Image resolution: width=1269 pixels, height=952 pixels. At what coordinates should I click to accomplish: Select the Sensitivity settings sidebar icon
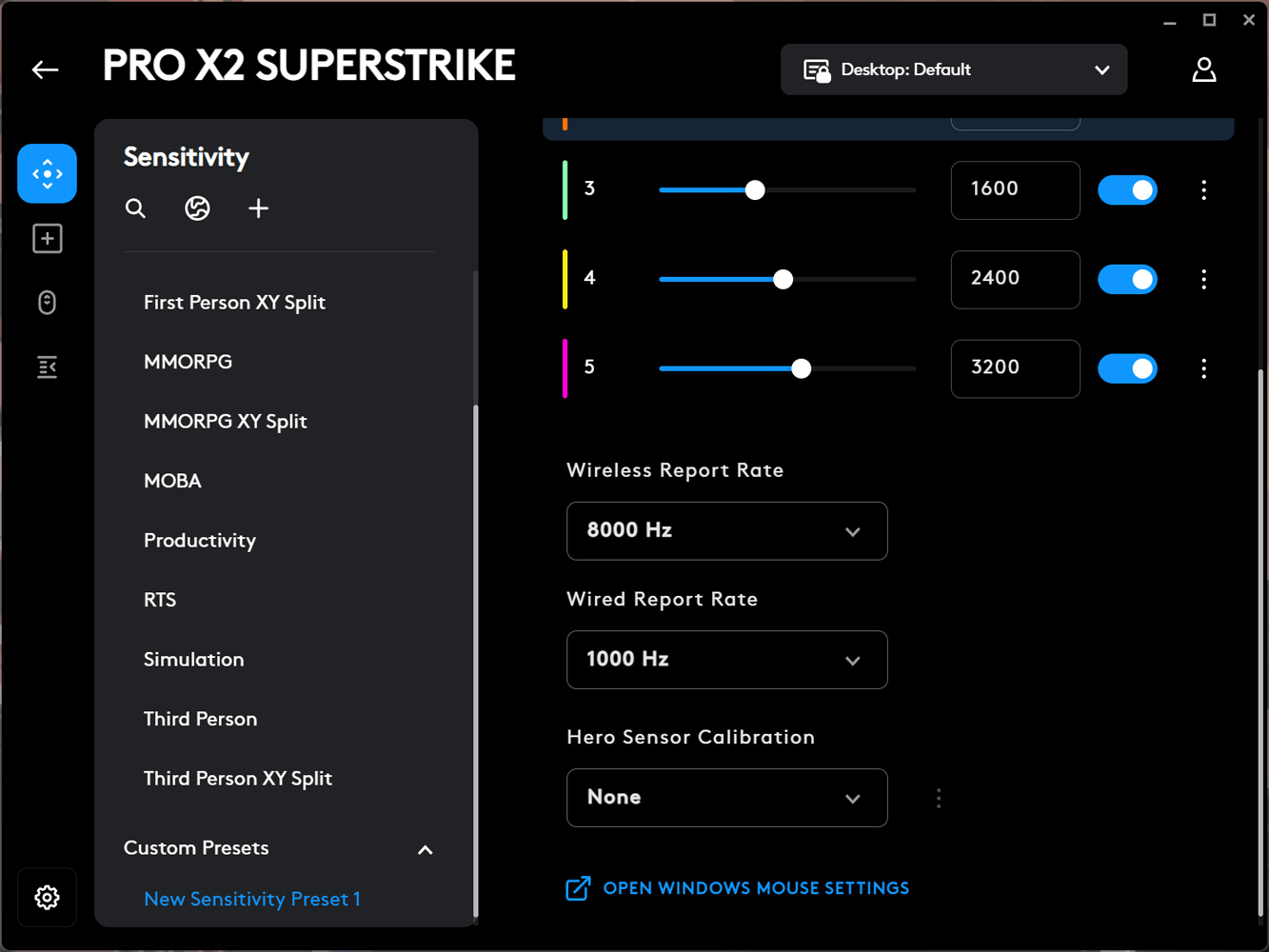pos(47,173)
